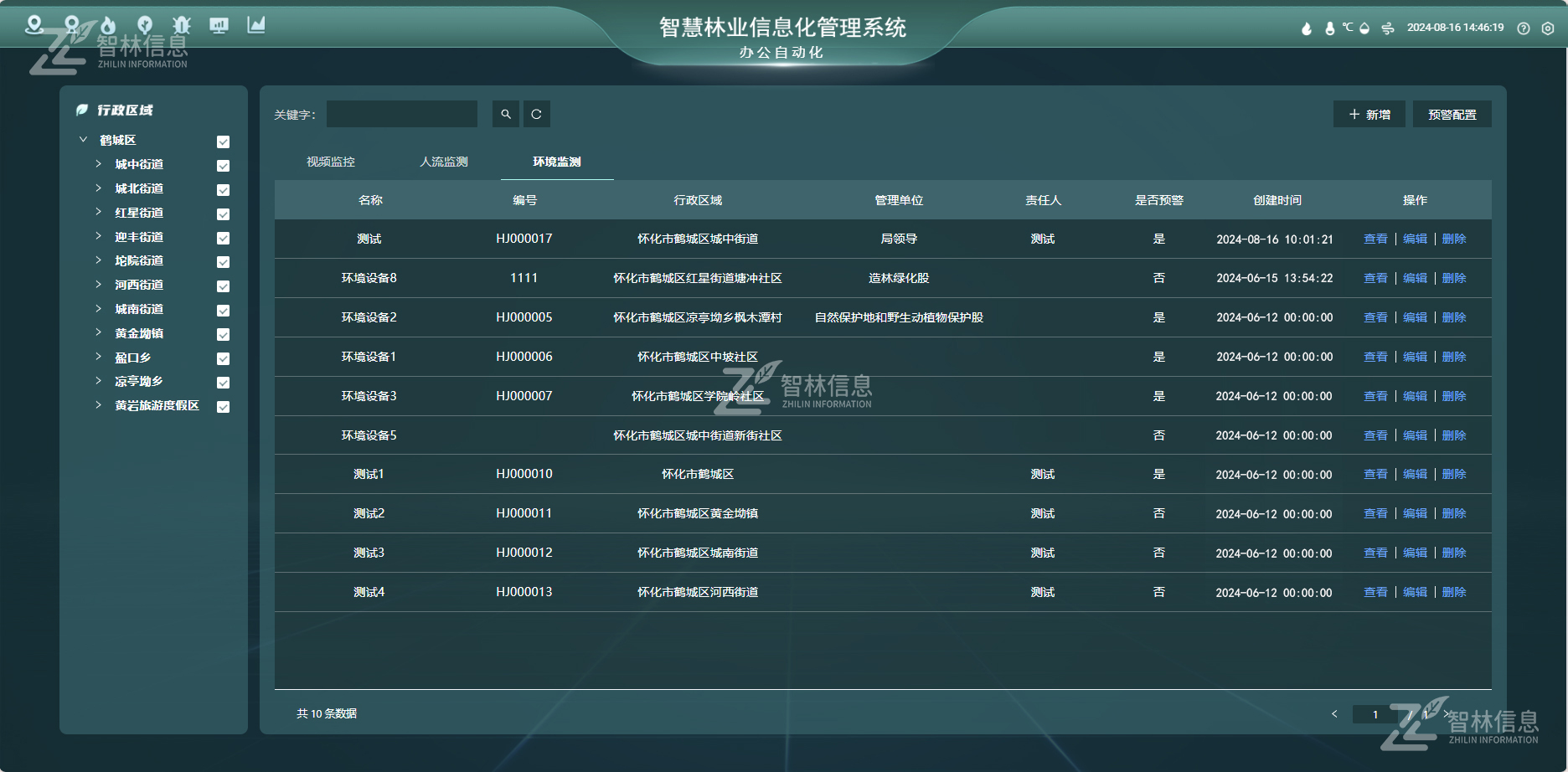
Task: Toggle the 黄金坳镇 checkbox
Action: [223, 335]
